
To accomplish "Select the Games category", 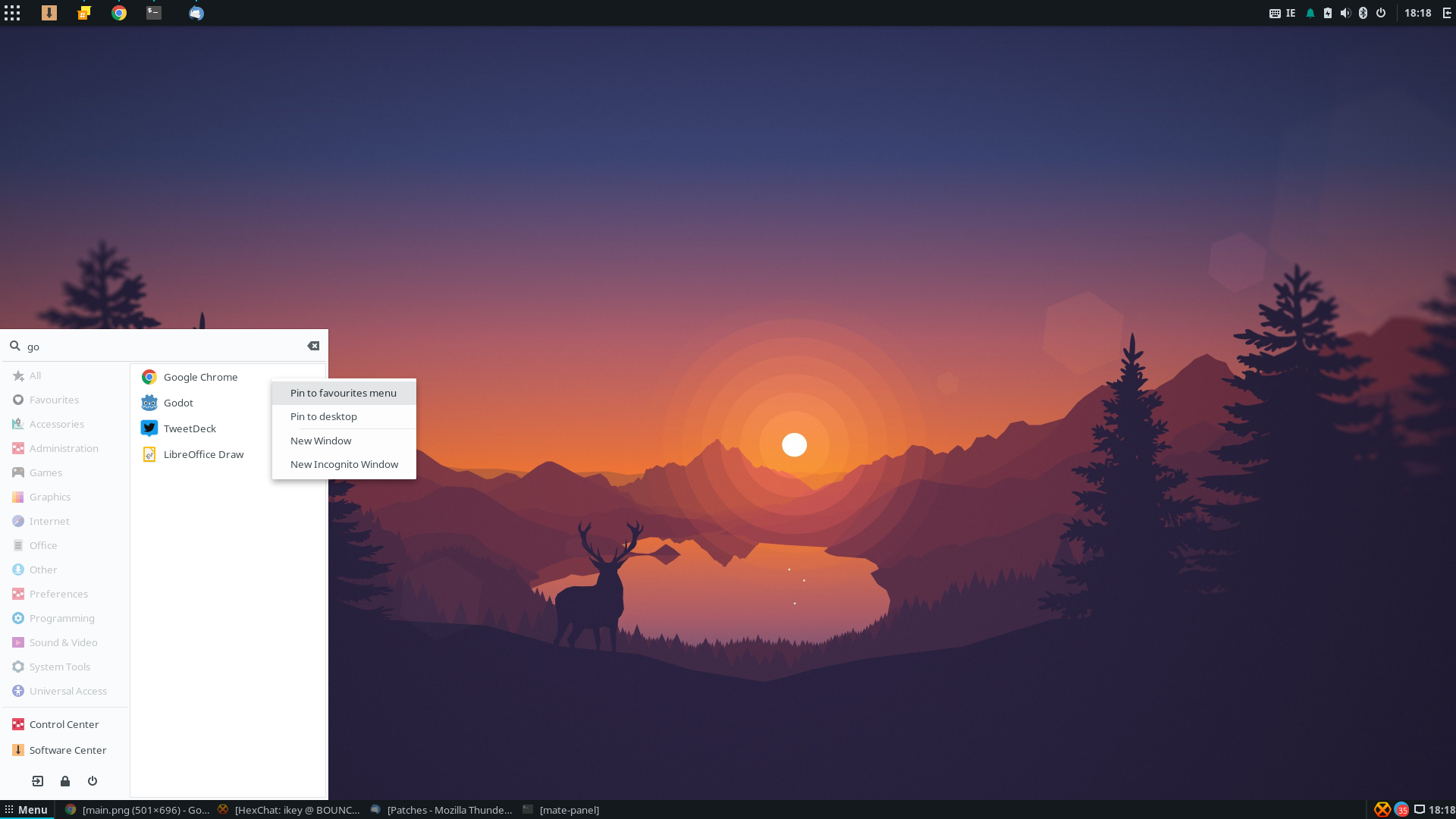I will (x=65, y=472).
